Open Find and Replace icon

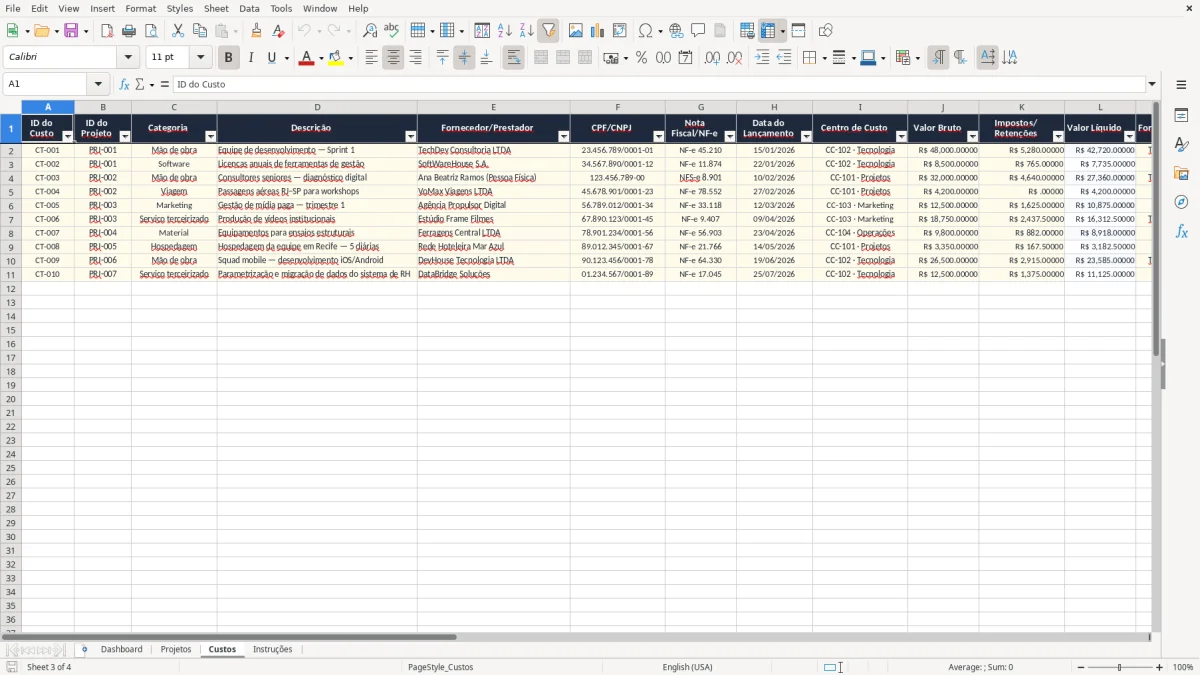pos(370,31)
